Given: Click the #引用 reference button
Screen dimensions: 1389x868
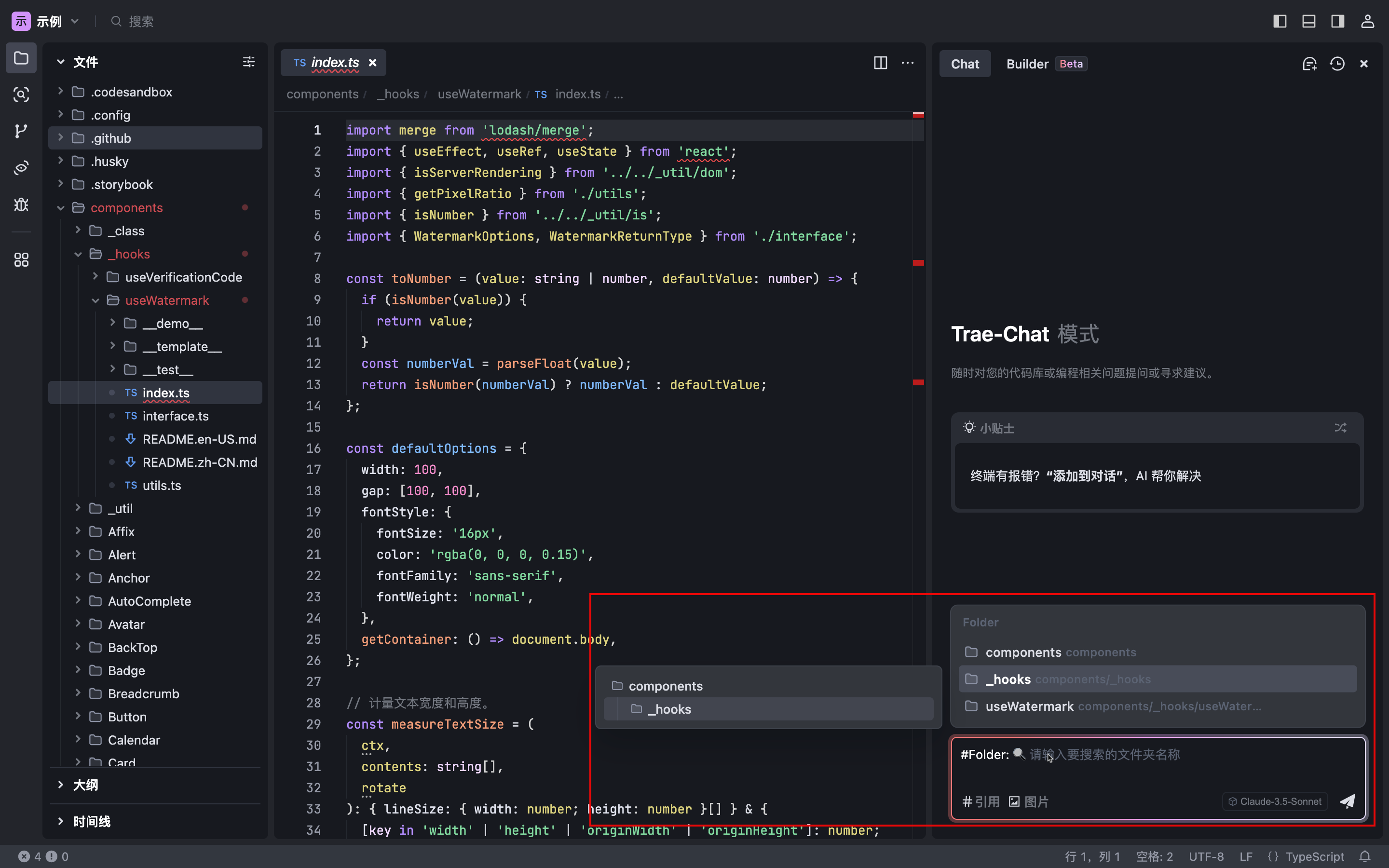Looking at the screenshot, I should tap(981, 801).
